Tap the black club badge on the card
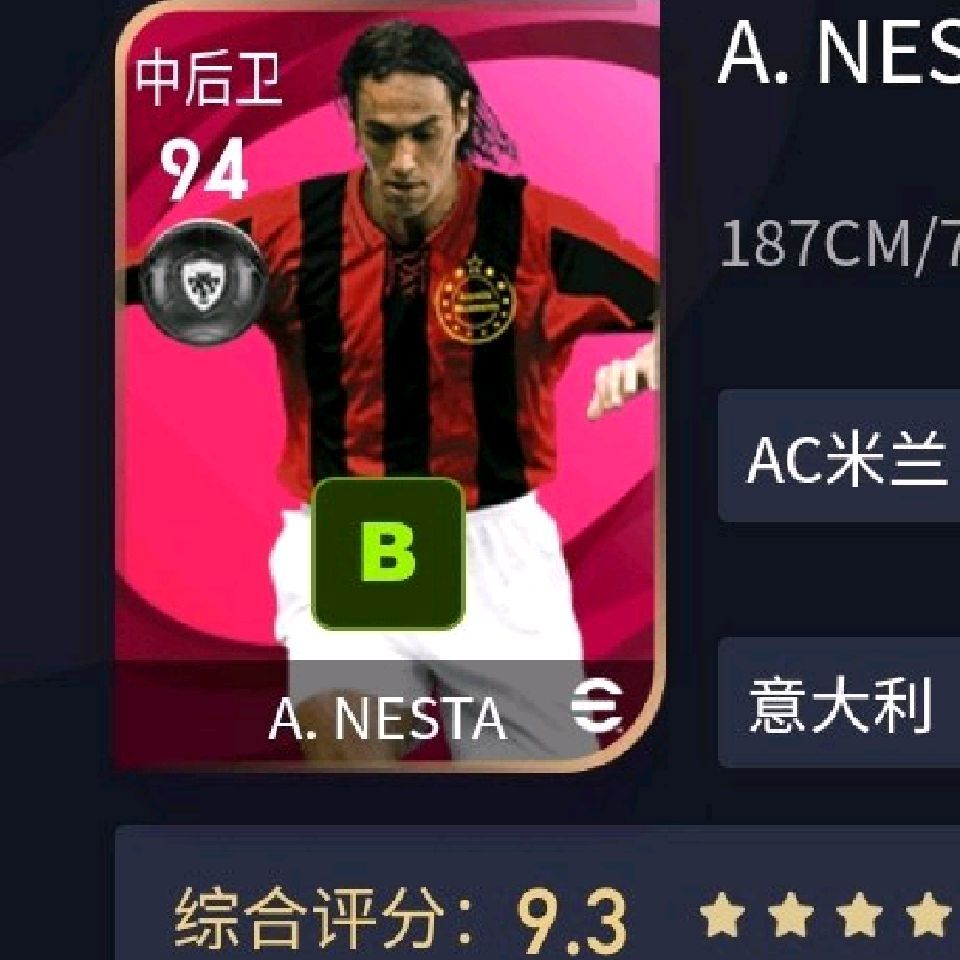The height and width of the screenshot is (960, 960). (203, 283)
